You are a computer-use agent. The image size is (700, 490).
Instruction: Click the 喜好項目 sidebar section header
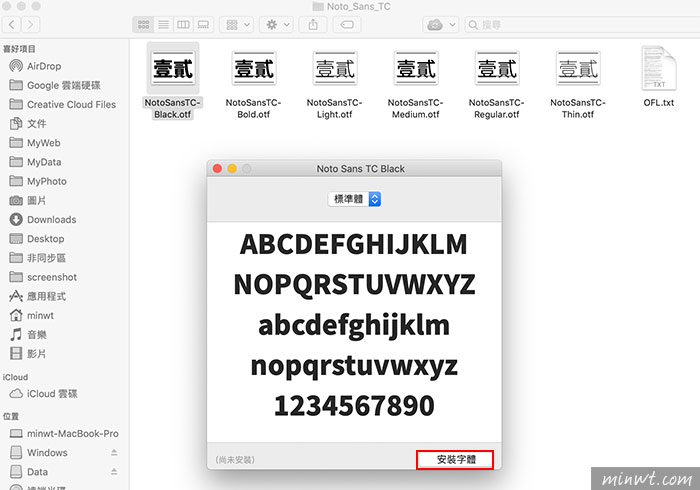pos(19,49)
